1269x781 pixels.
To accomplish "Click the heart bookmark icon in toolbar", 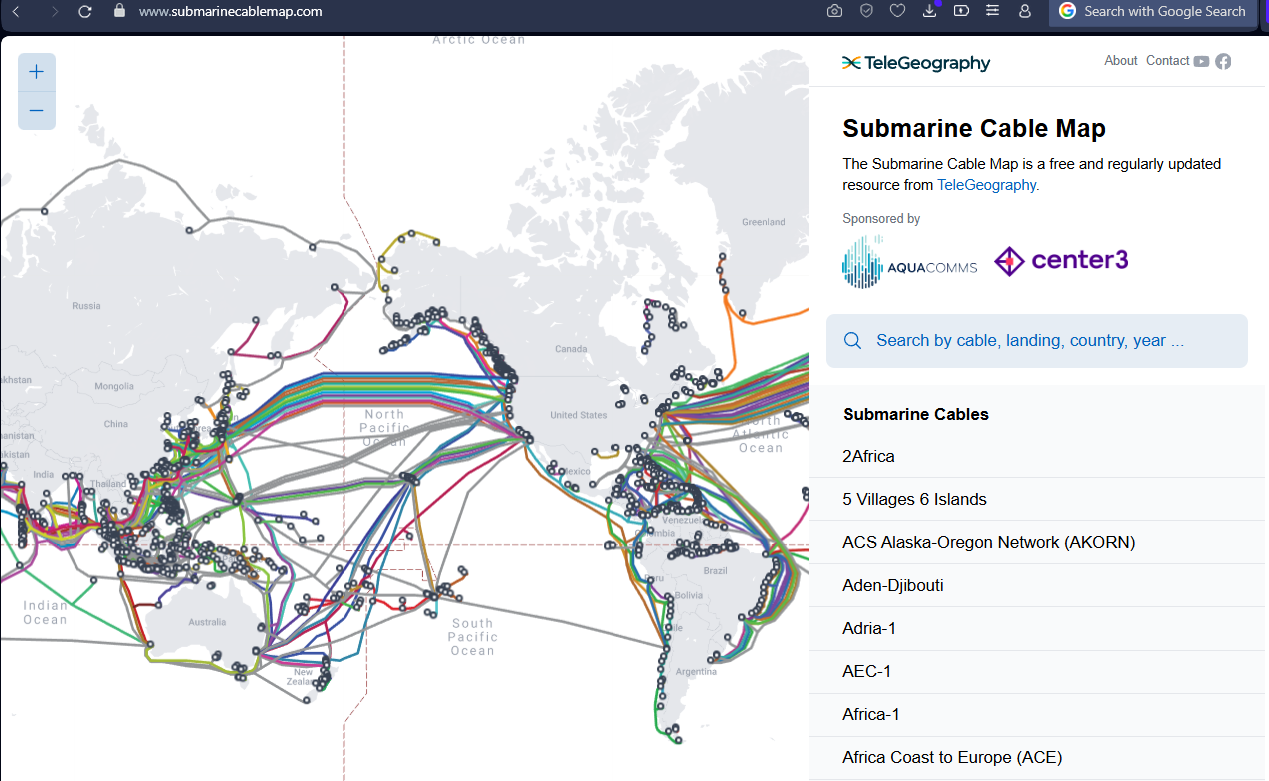I will (x=897, y=11).
